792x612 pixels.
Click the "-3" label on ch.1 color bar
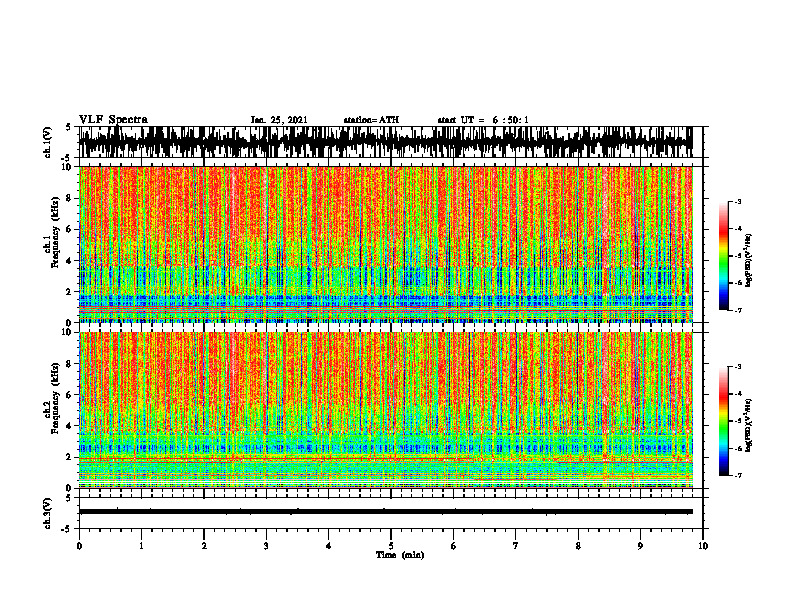click(738, 201)
